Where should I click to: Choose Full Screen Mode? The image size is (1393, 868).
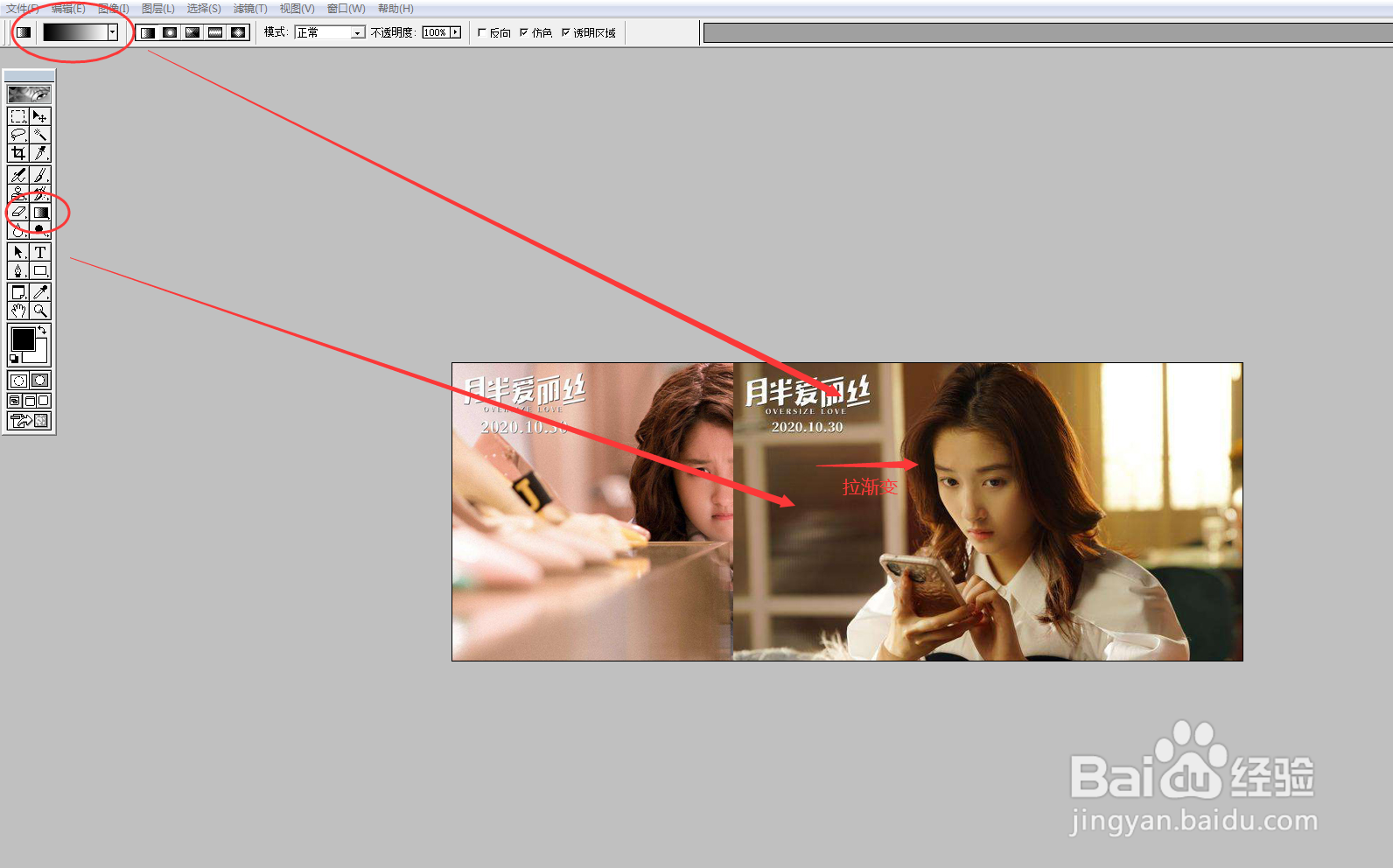(x=44, y=401)
